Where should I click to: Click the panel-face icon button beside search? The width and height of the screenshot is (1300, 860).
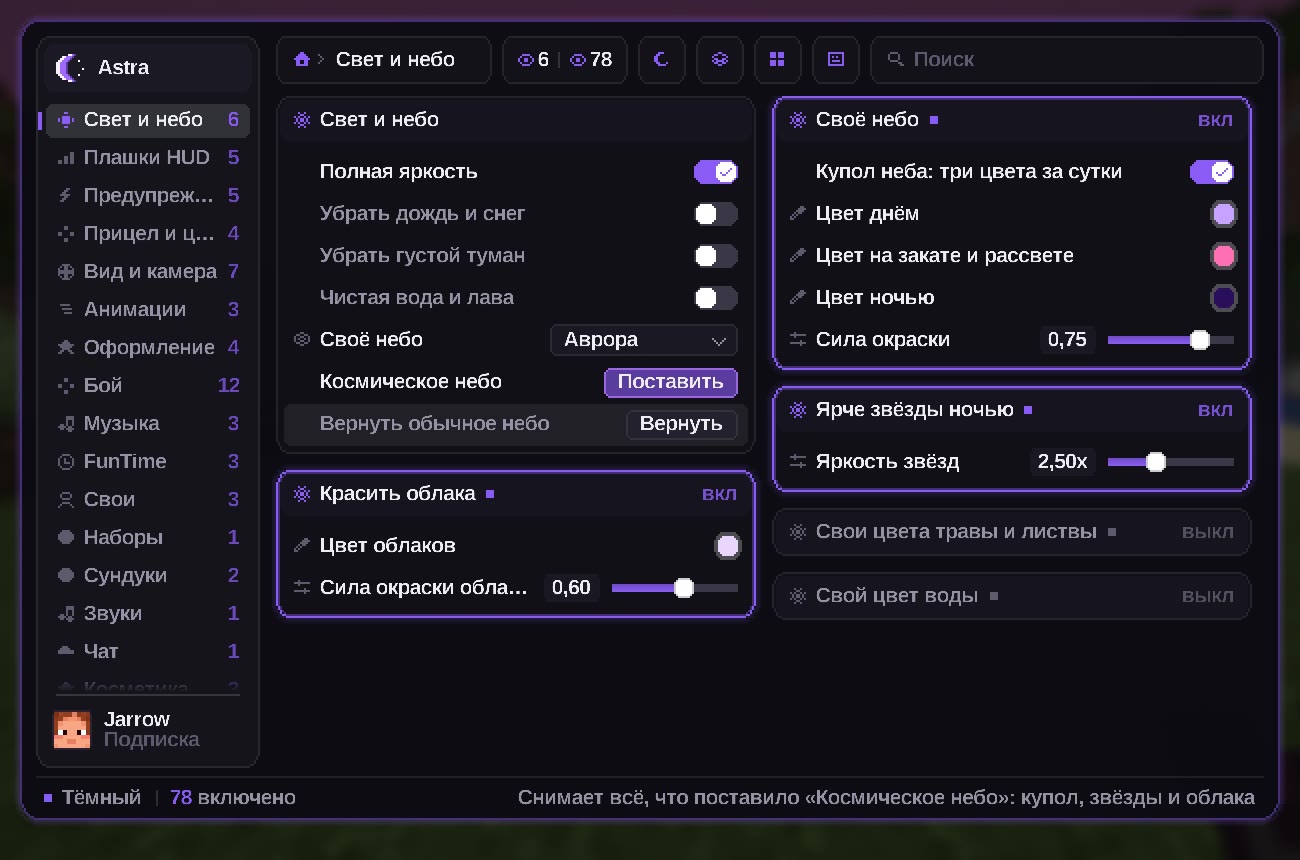tap(835, 60)
